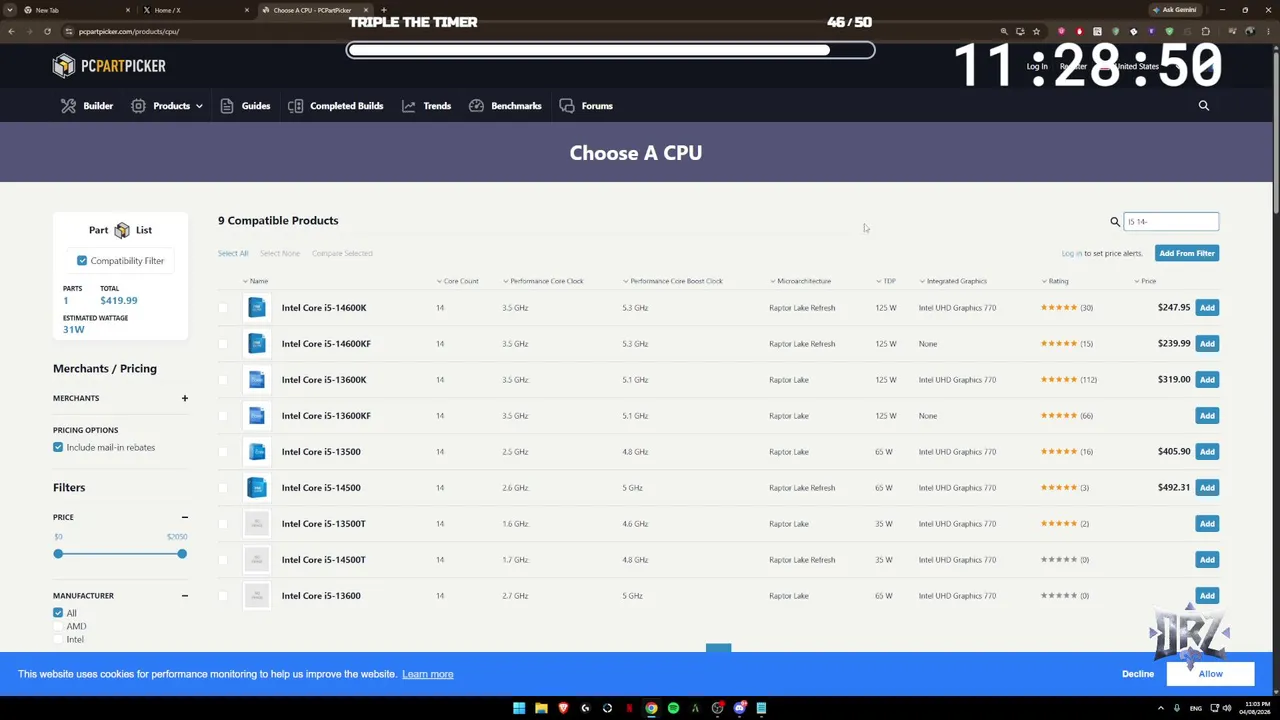Open Spotify from the taskbar
Viewport: 1280px width, 720px height.
pos(673,708)
